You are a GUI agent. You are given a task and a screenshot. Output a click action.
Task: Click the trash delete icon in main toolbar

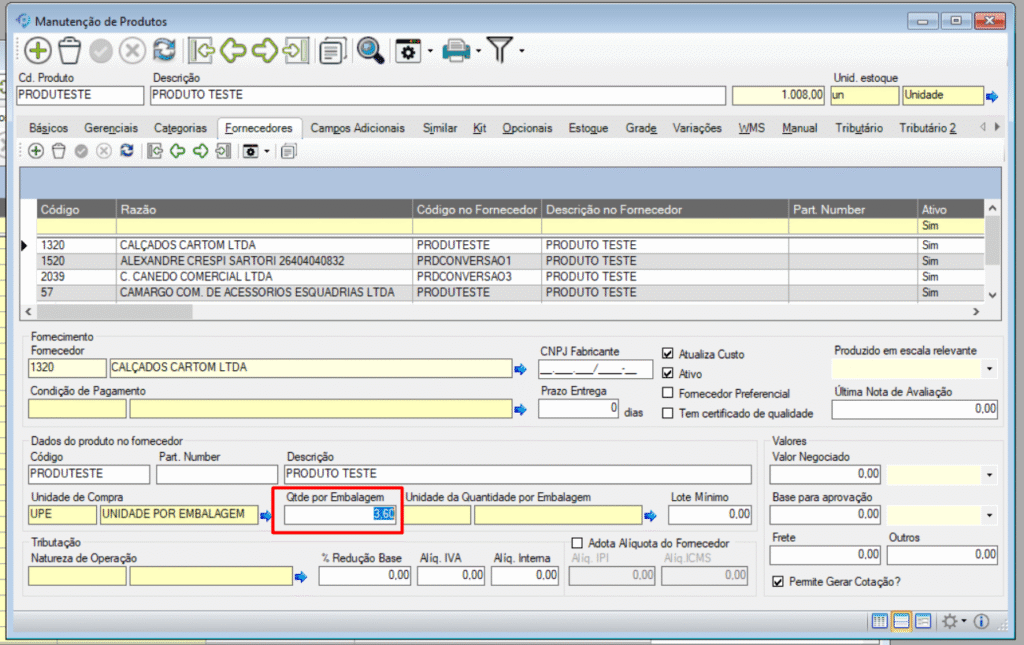[69, 51]
